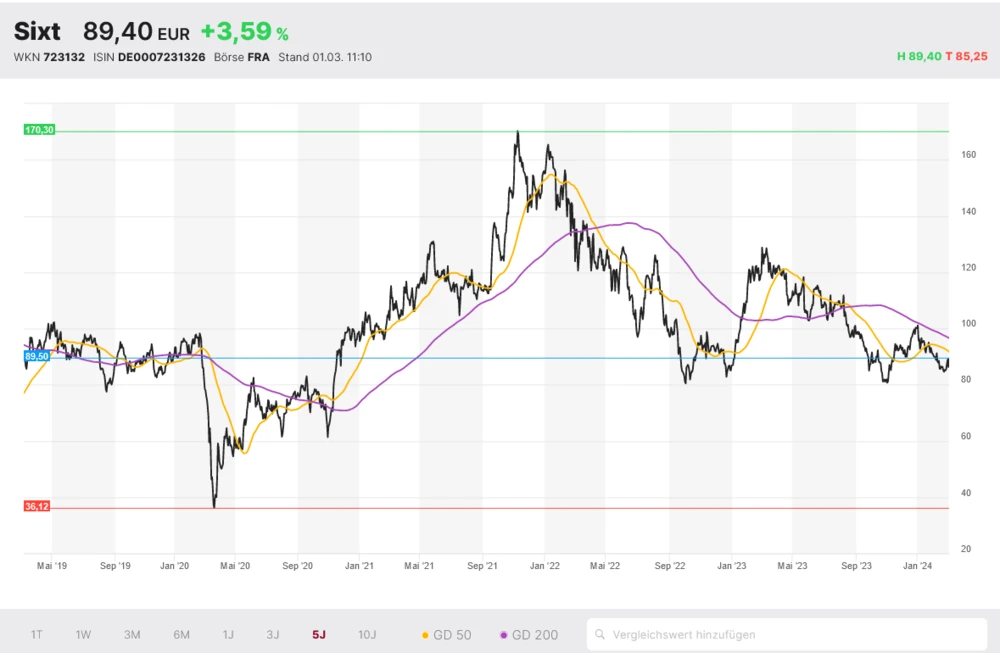1000x653 pixels.
Task: Show the 10J ten-year chart
Action: 366,634
